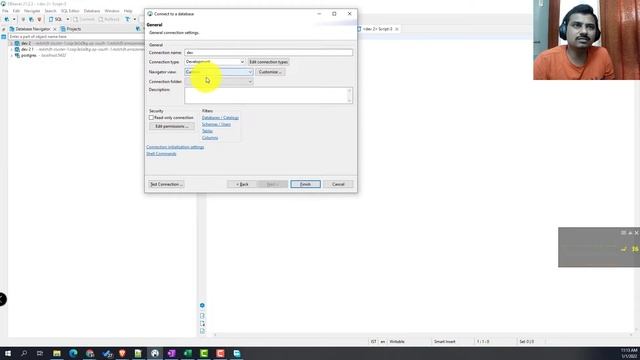Open the Edit menu
Image resolution: width=640 pixels, height=360 pixels.
click(16, 11)
